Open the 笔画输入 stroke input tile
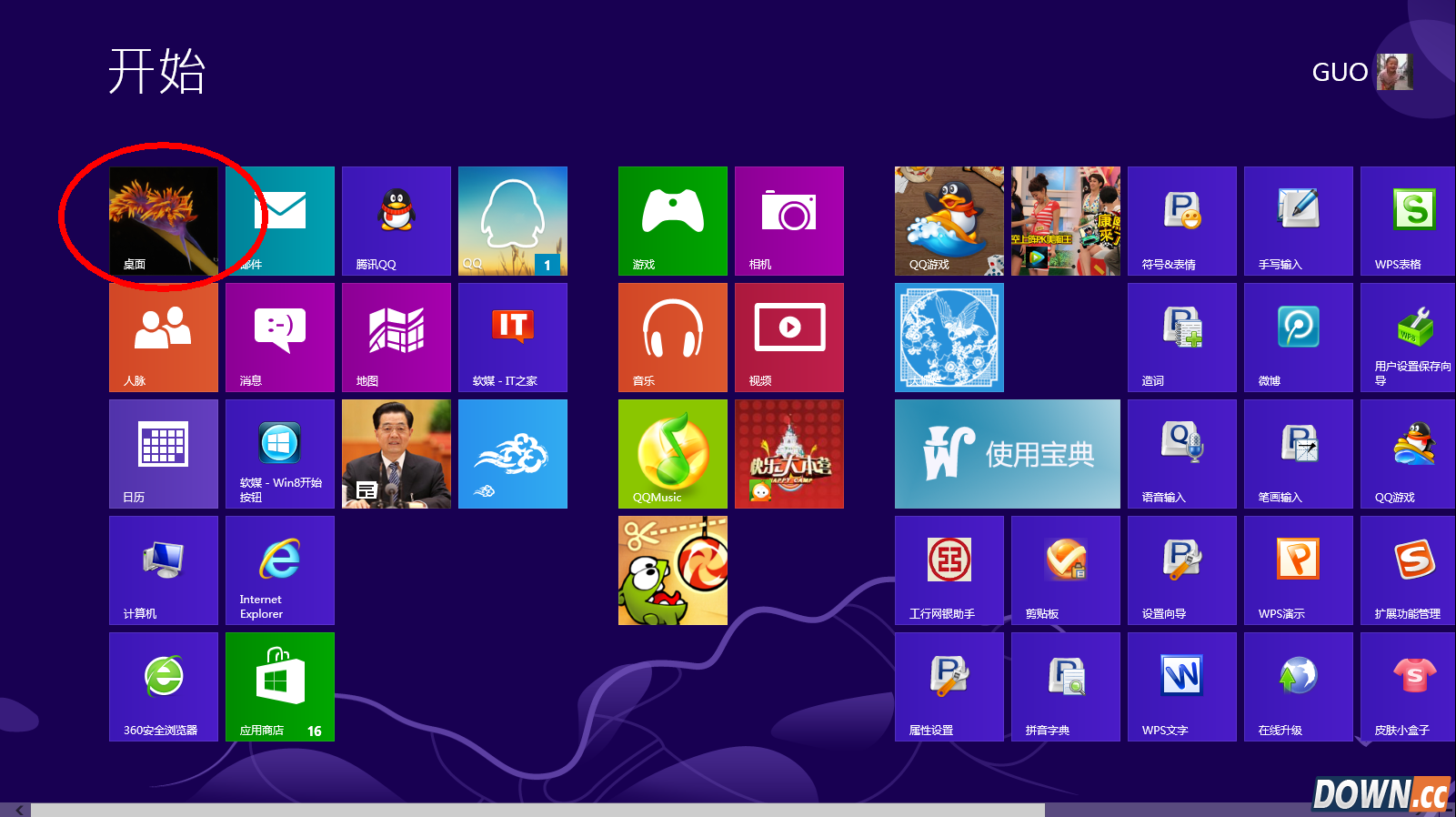1456x817 pixels. pyautogui.click(x=1299, y=454)
